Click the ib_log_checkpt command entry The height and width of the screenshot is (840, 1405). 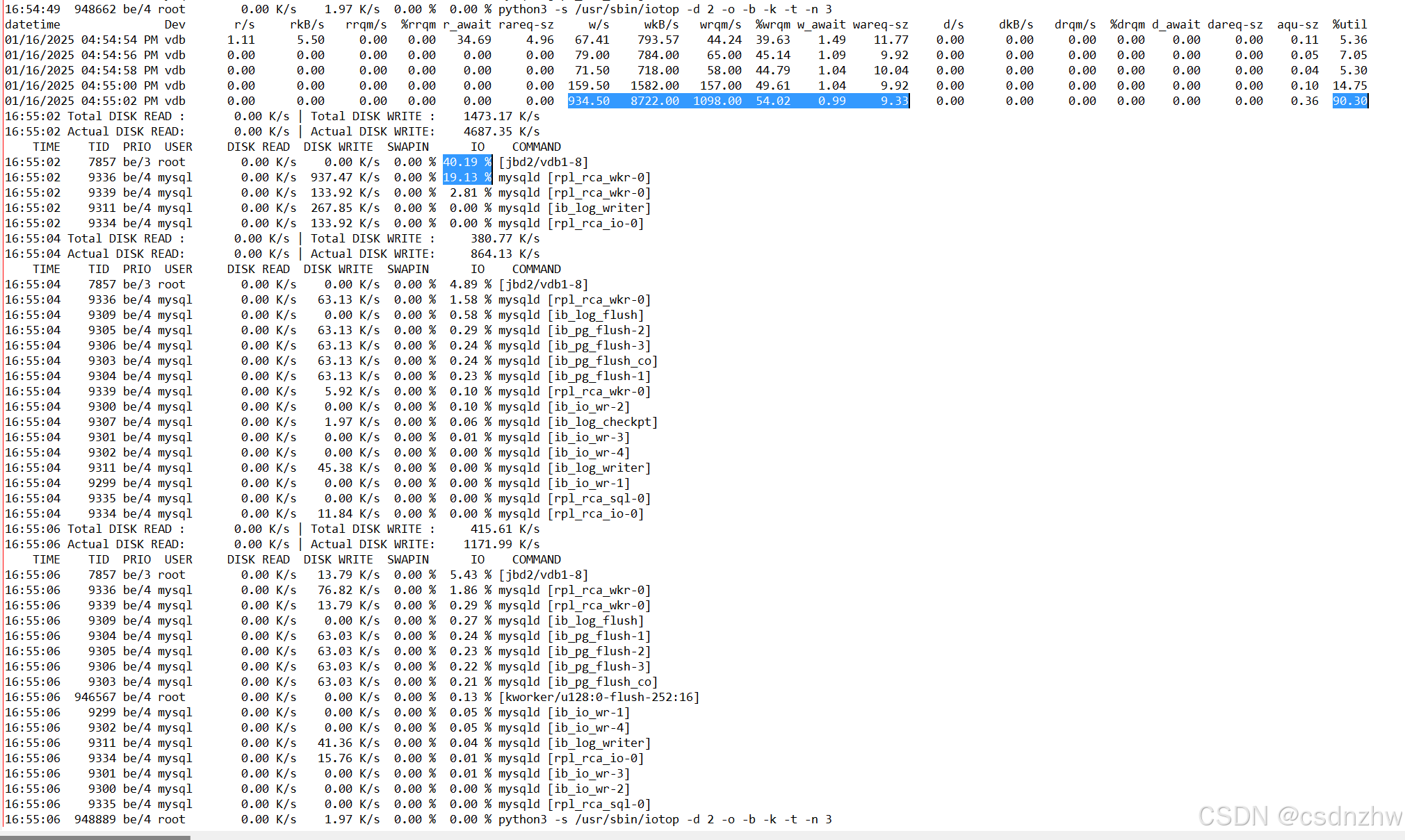click(x=602, y=422)
